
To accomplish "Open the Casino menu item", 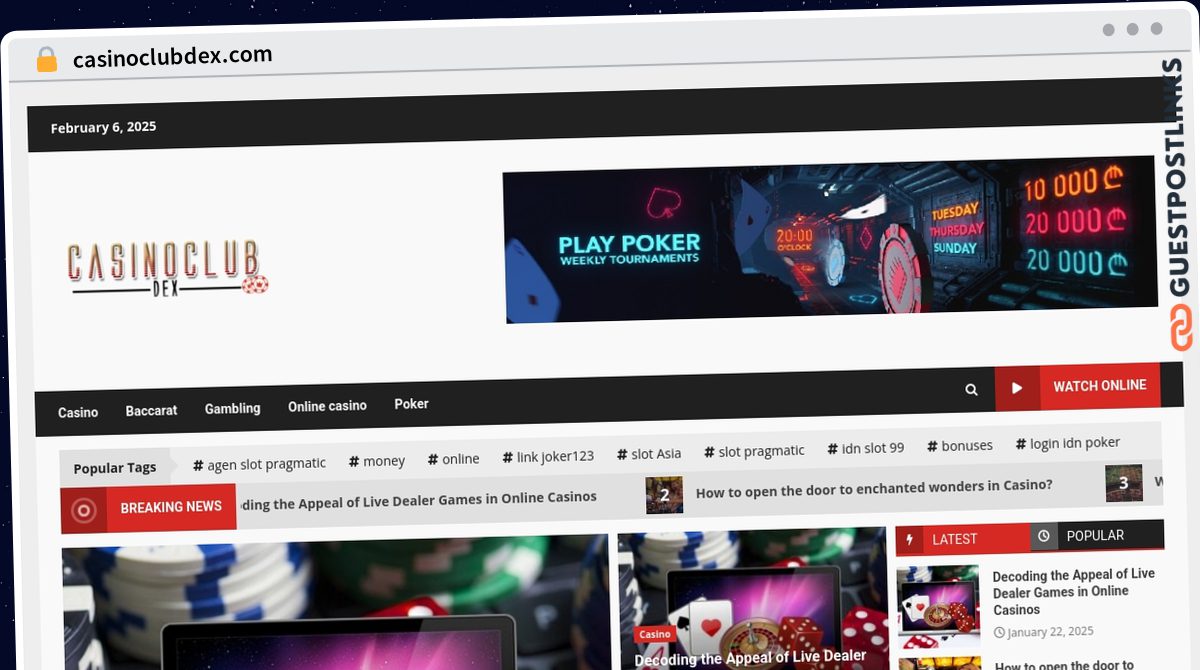I will [x=78, y=412].
